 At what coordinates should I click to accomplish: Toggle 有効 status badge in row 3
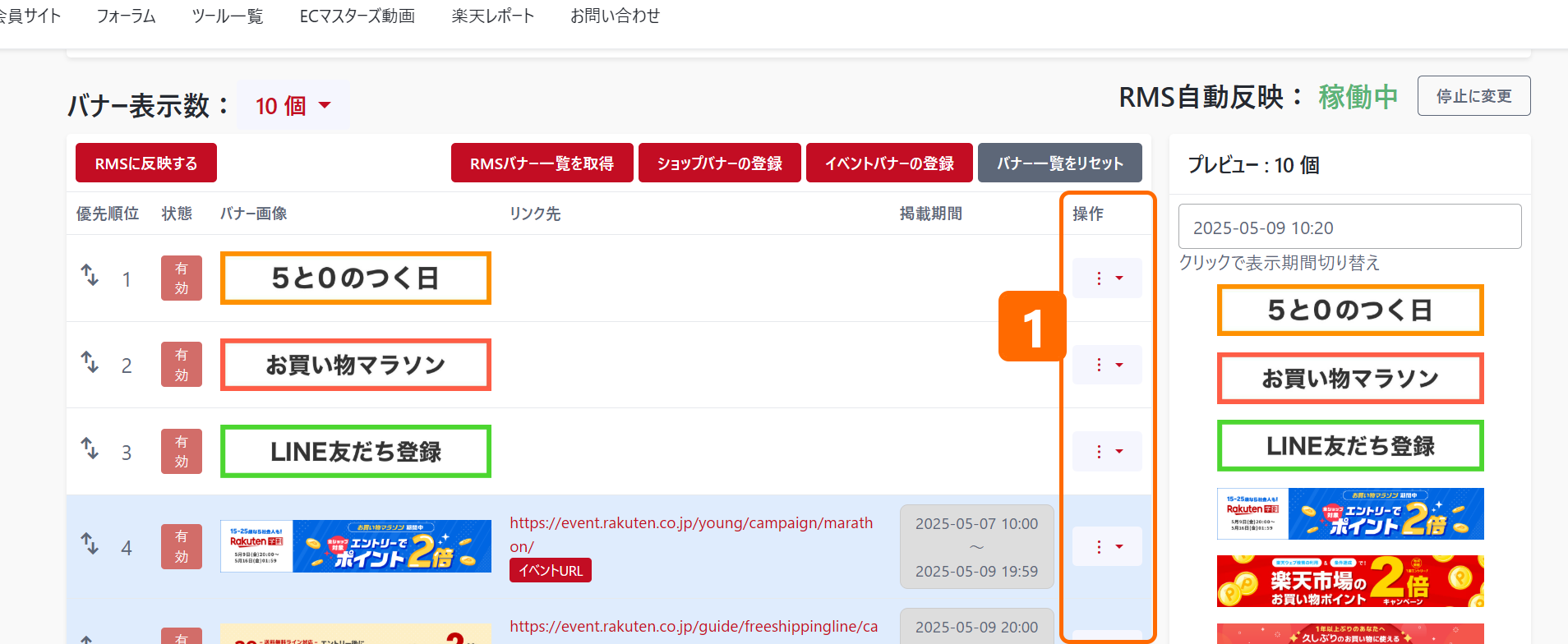[x=182, y=452]
